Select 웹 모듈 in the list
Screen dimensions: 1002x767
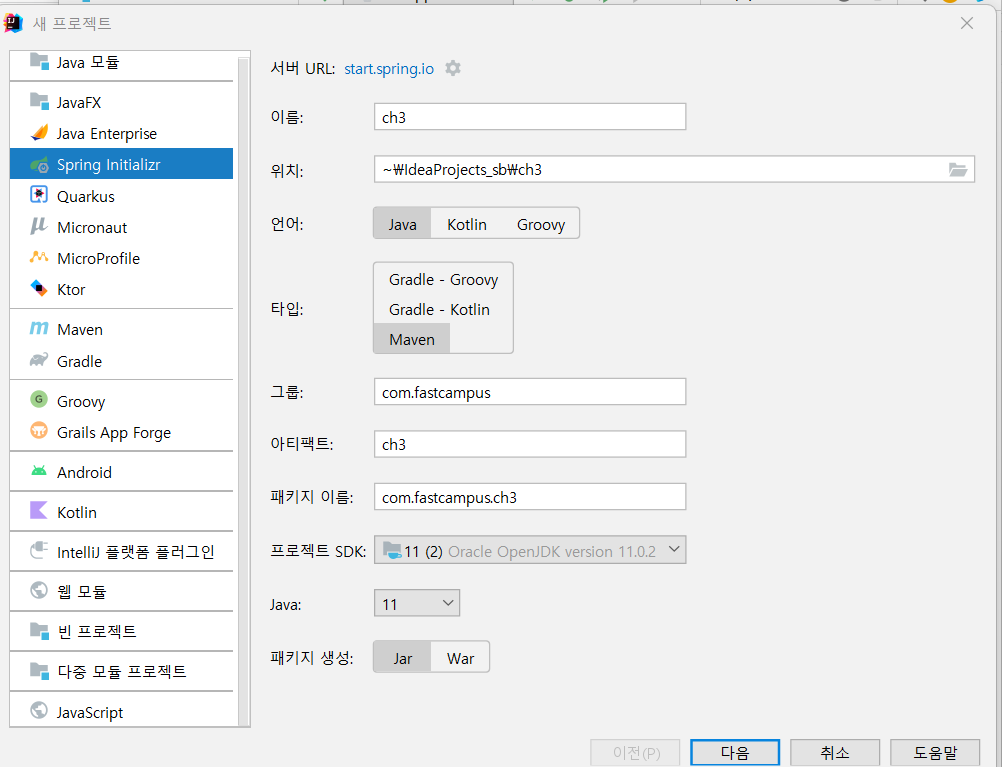click(121, 591)
